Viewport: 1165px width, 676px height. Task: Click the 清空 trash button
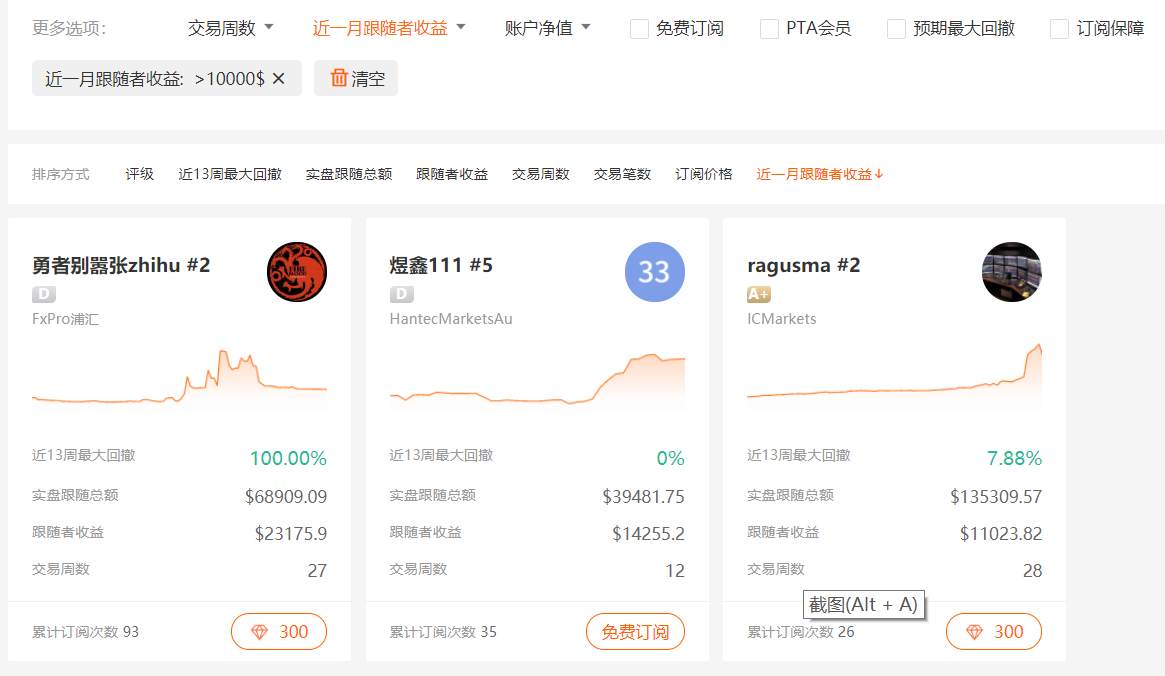356,78
